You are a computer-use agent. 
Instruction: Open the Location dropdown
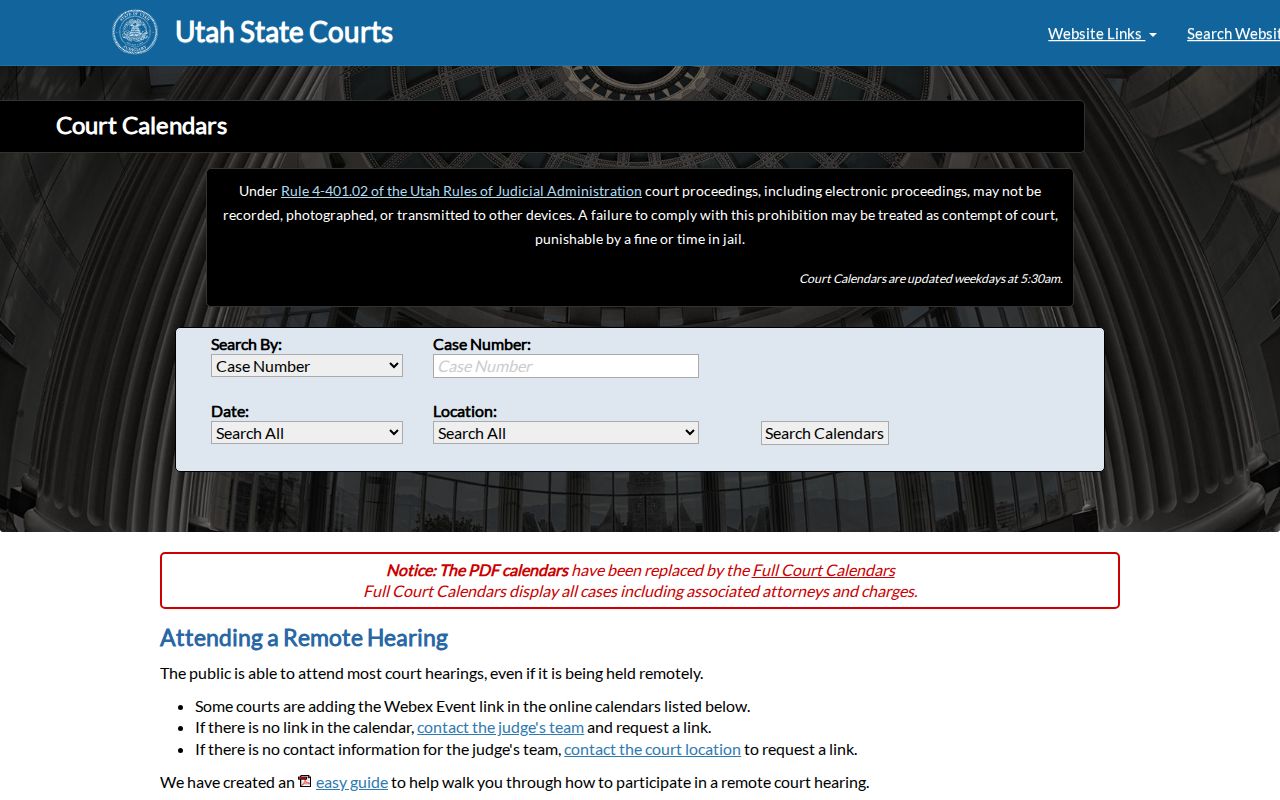[566, 433]
